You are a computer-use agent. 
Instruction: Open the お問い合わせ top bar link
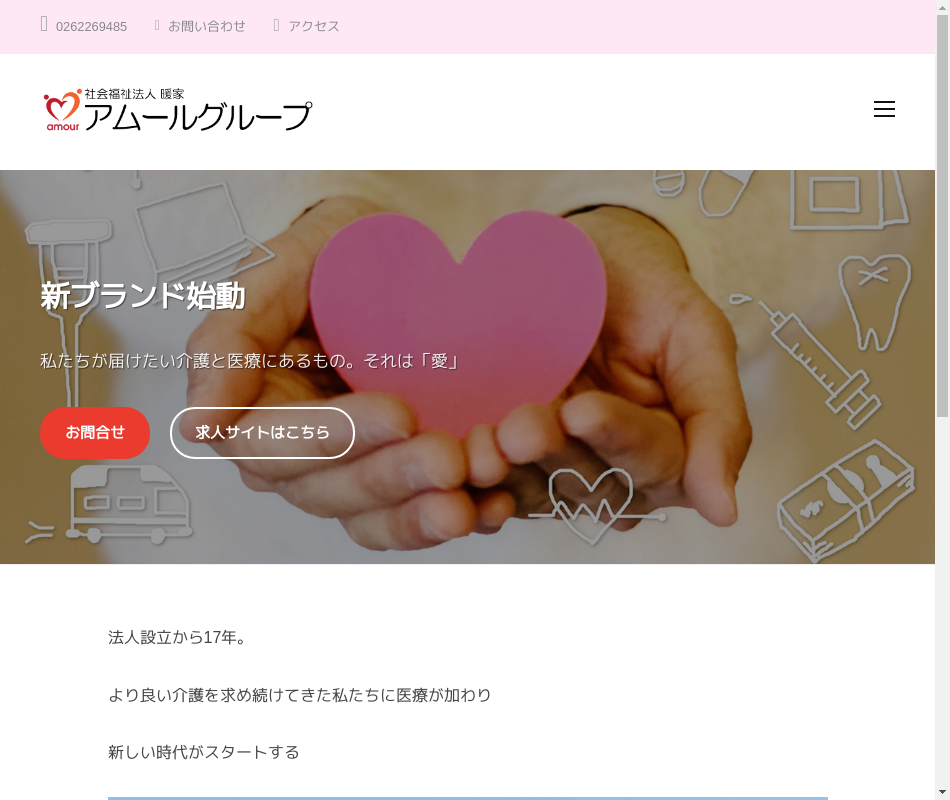207,26
